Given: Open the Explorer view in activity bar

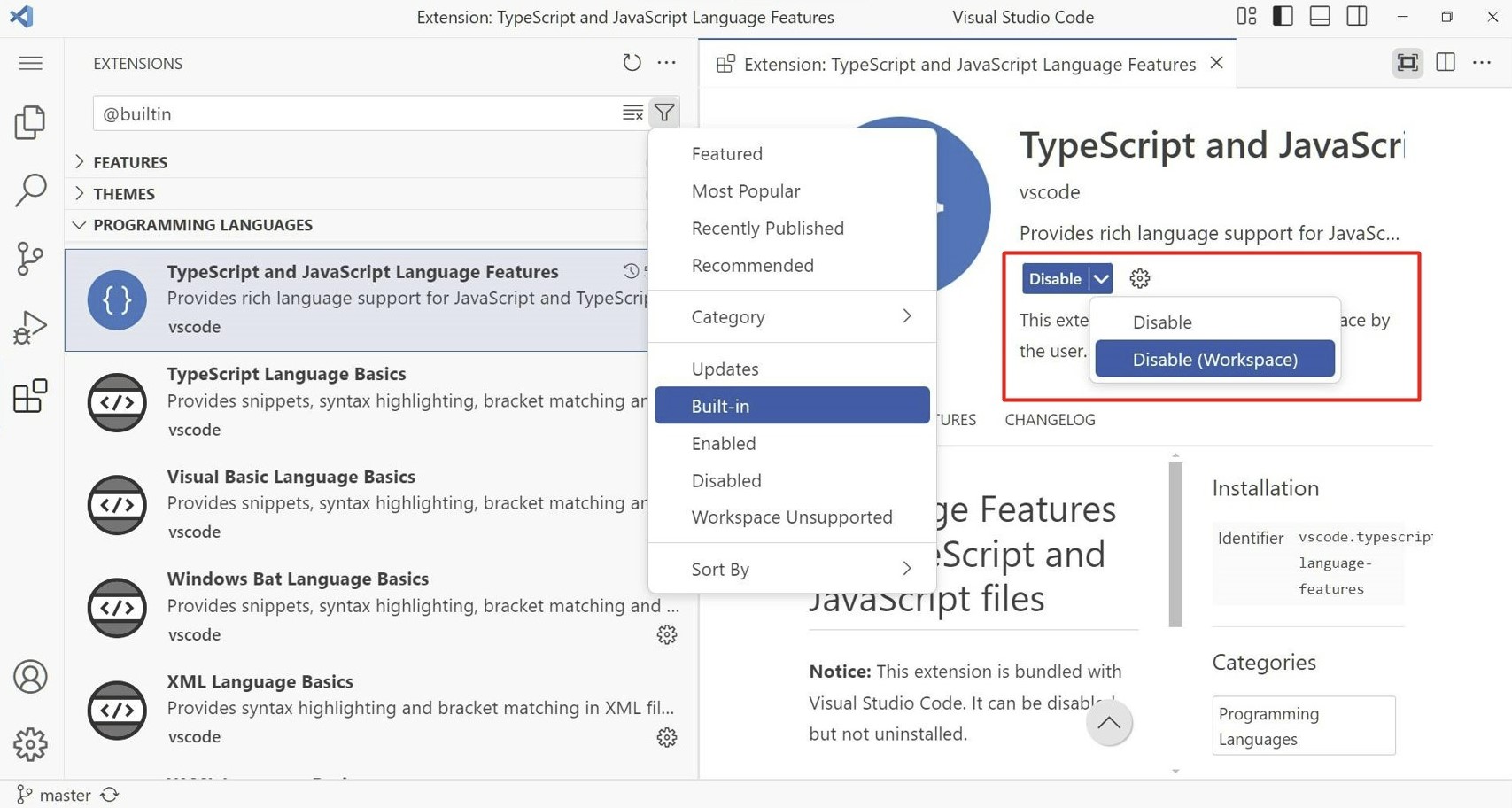Looking at the screenshot, I should 30,122.
